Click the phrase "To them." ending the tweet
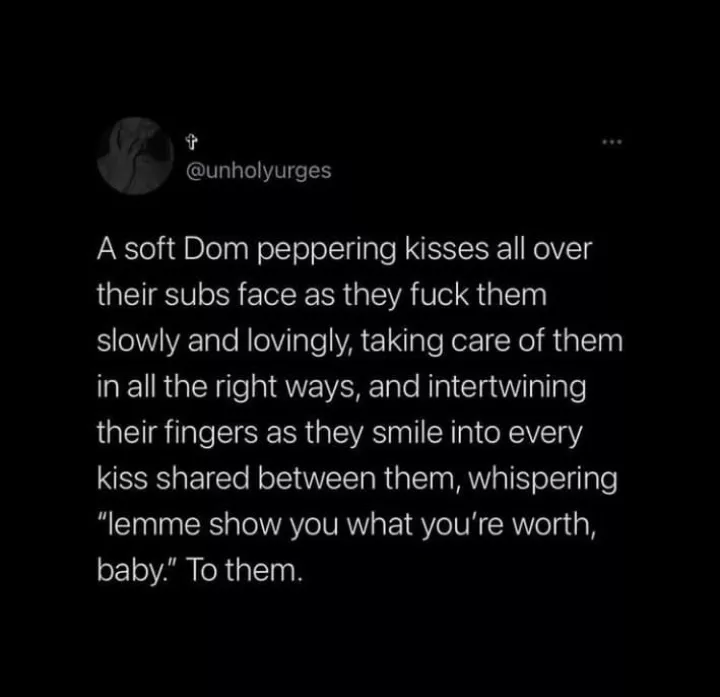The height and width of the screenshot is (697, 720). pyautogui.click(x=246, y=570)
